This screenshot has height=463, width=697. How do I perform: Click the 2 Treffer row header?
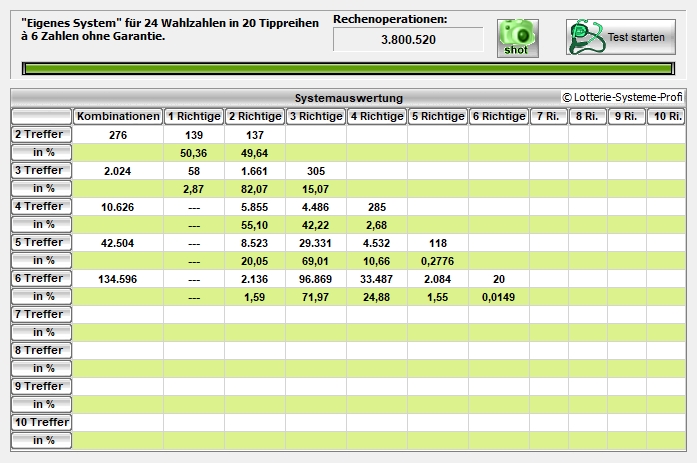point(41,134)
